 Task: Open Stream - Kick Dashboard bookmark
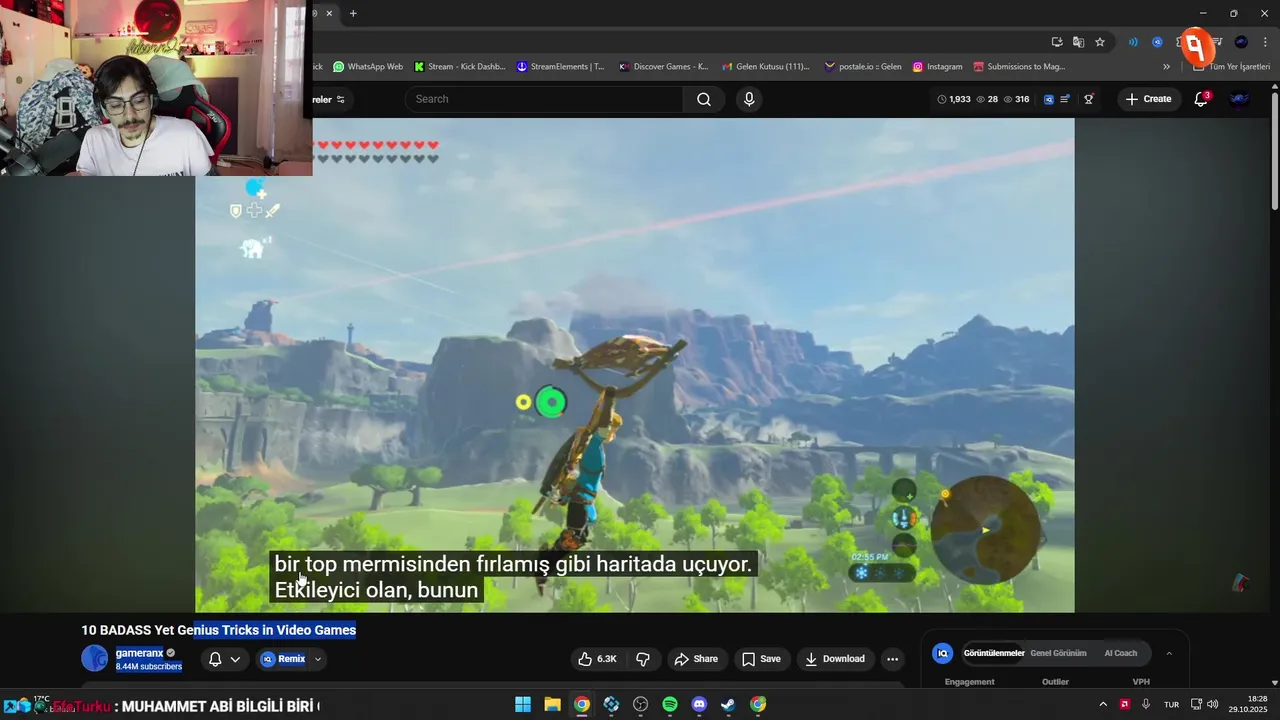[x=460, y=67]
